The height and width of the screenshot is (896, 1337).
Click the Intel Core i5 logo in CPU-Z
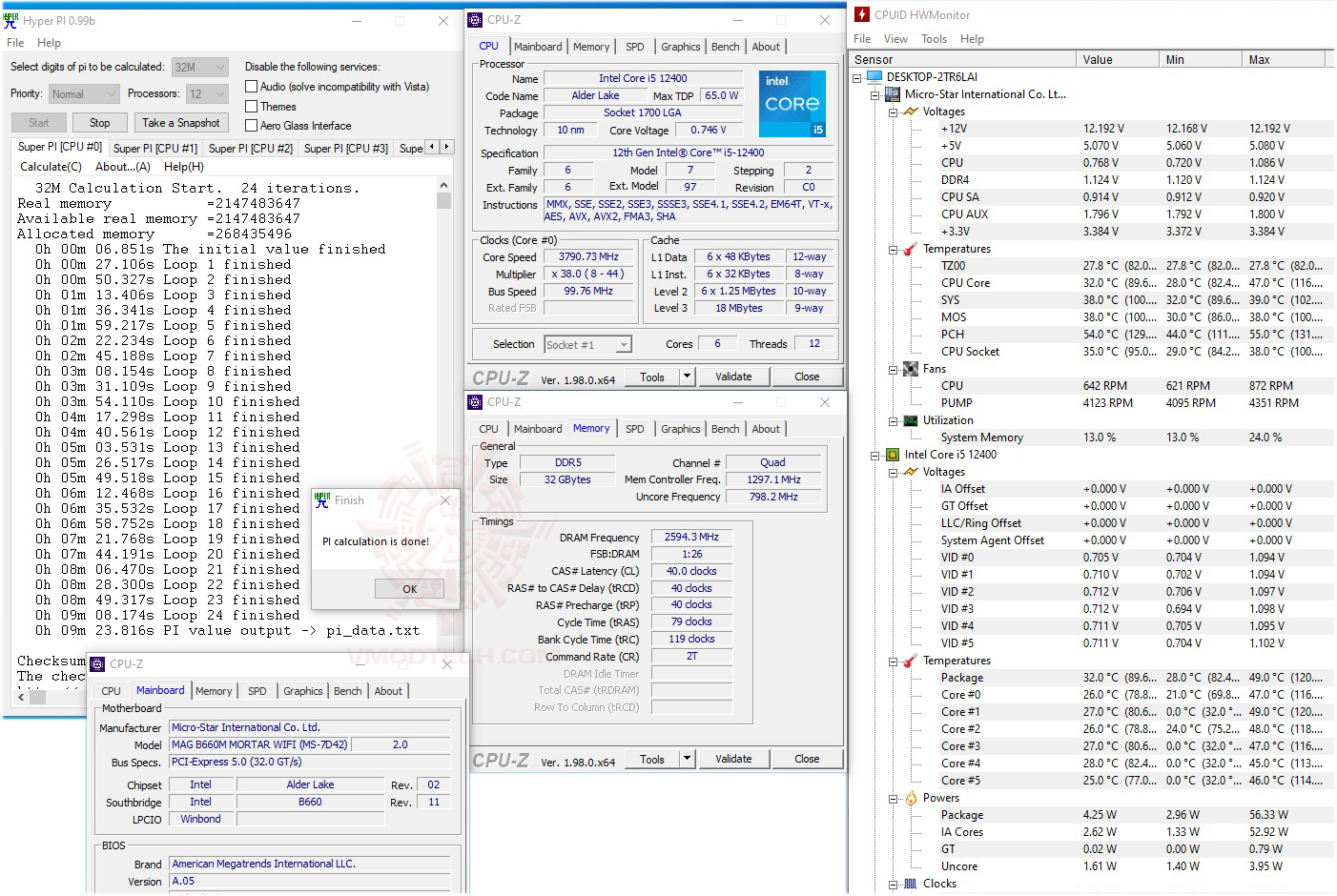(792, 103)
